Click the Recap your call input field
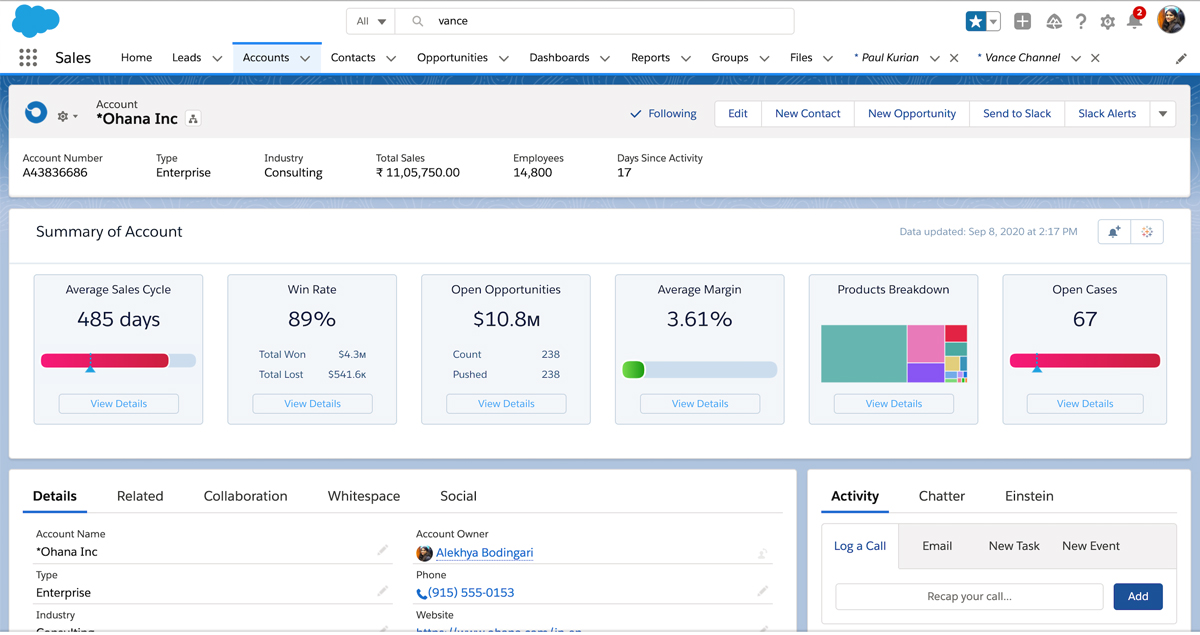 (969, 597)
